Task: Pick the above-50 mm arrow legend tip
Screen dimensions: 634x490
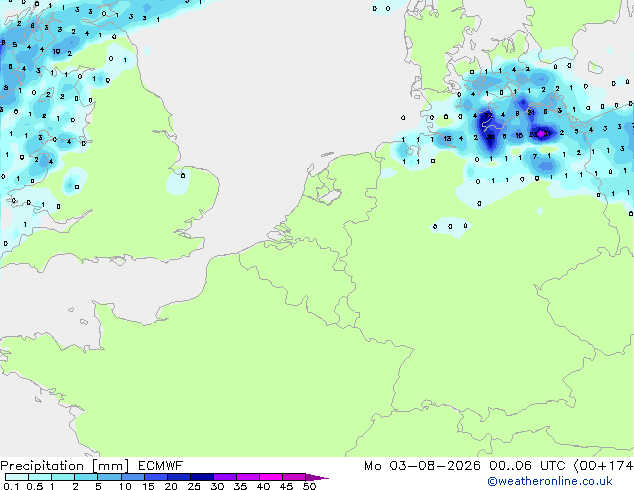Action: coord(317,478)
